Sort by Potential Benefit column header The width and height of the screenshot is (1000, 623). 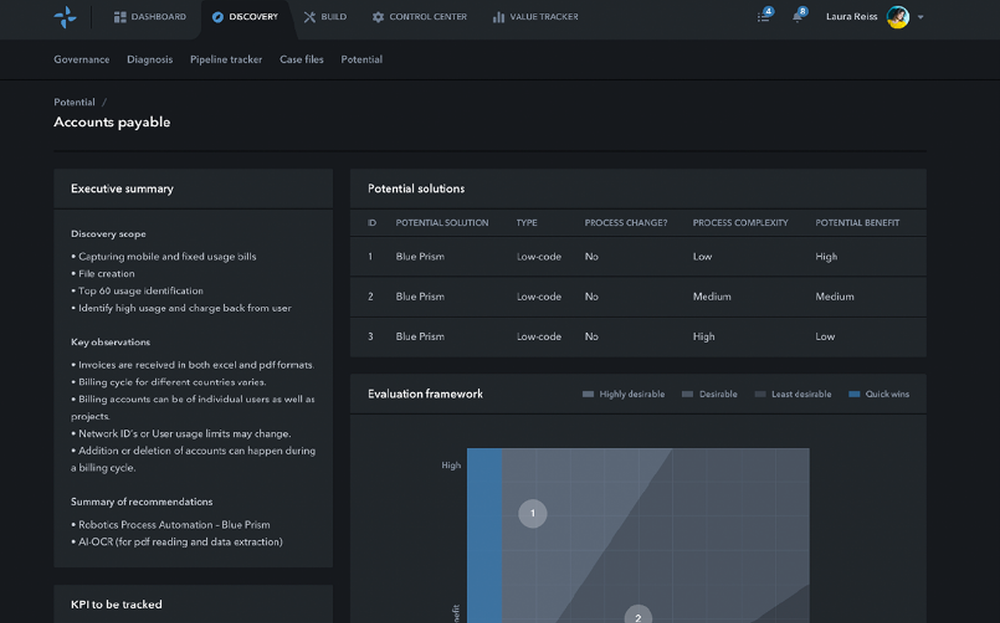[x=857, y=223]
